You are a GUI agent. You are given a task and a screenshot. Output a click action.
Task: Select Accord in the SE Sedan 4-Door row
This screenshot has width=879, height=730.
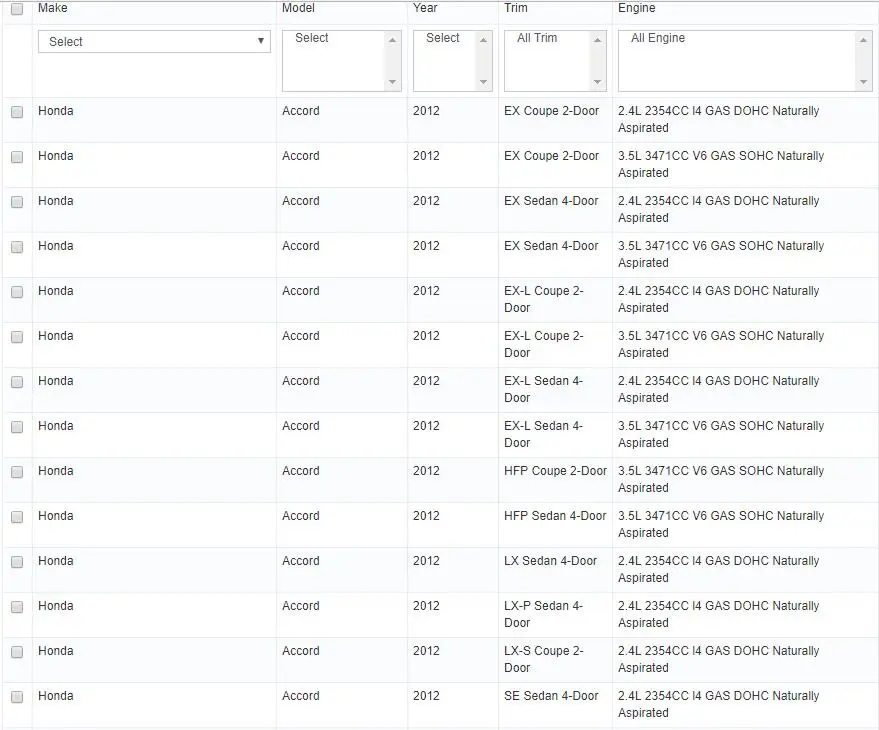[300, 696]
